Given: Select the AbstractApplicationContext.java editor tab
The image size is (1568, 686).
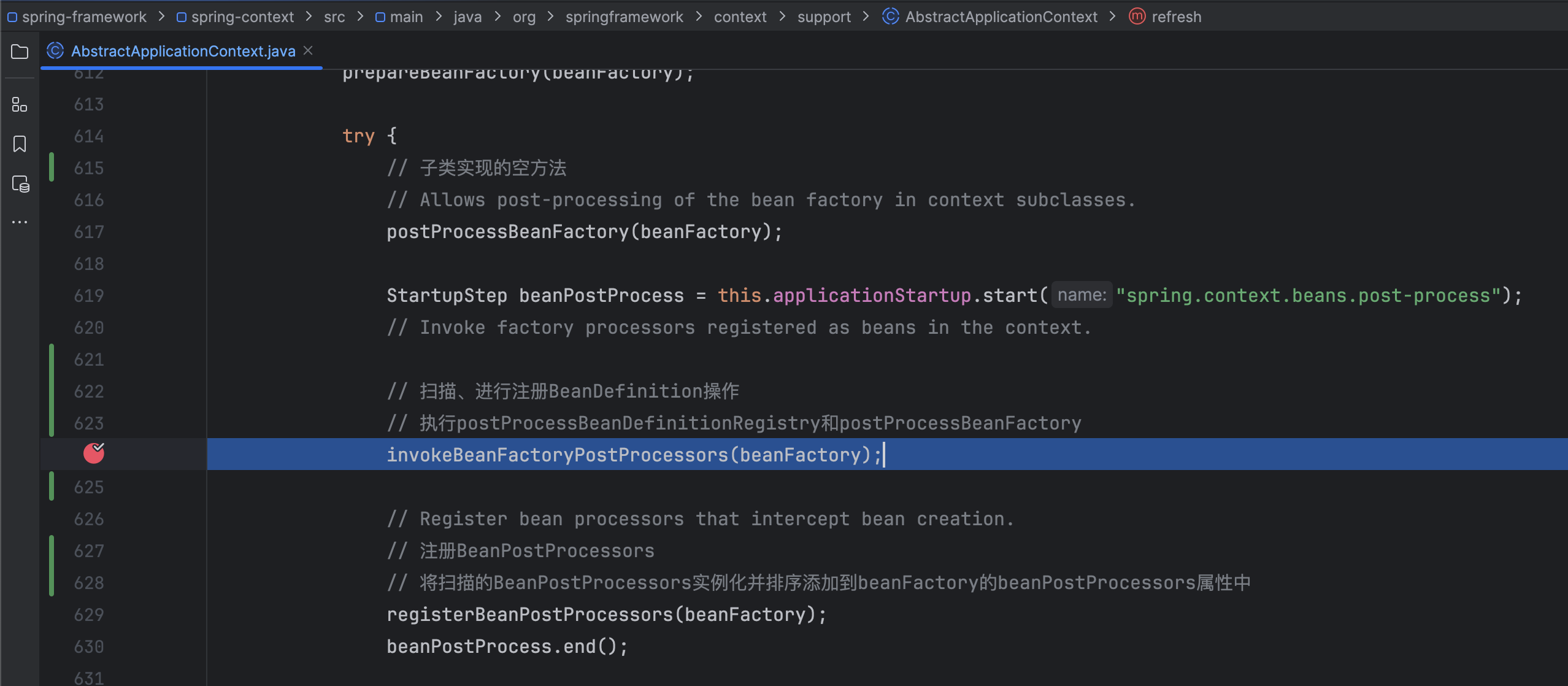Looking at the screenshot, I should (183, 51).
